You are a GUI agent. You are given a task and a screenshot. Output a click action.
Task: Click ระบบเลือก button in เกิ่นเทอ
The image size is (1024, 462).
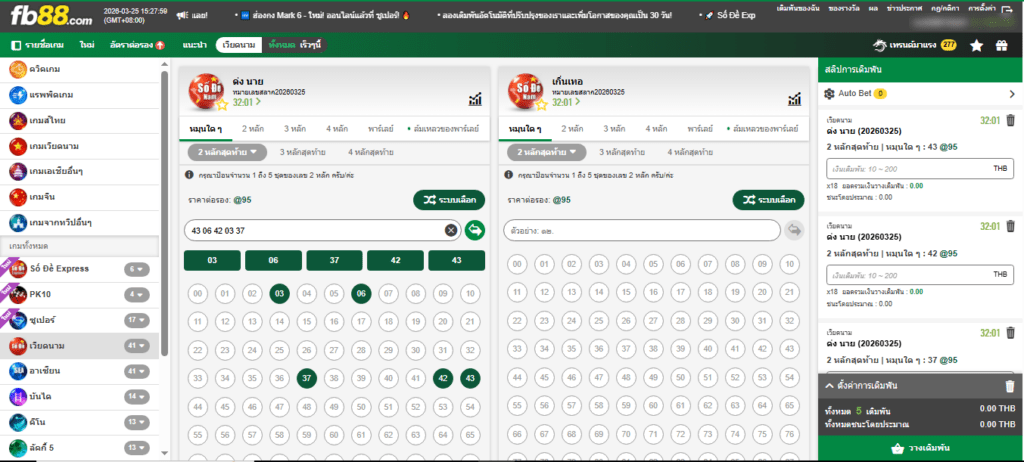[x=769, y=200]
